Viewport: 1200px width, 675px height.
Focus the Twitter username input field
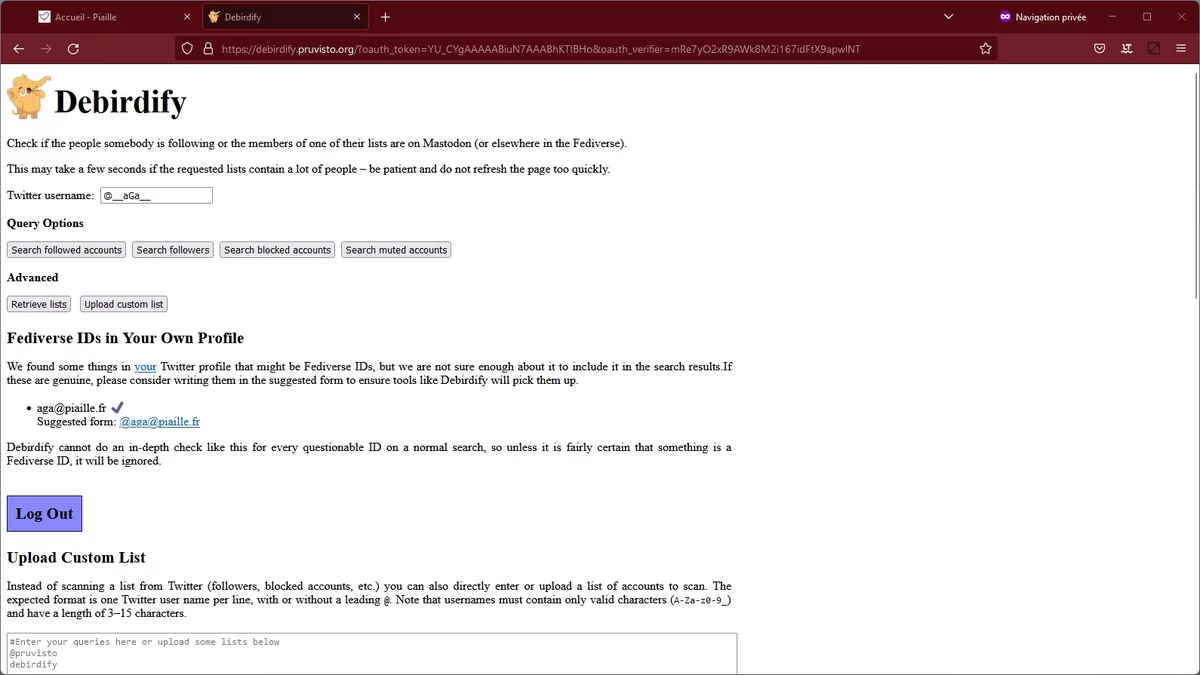[x=156, y=196]
